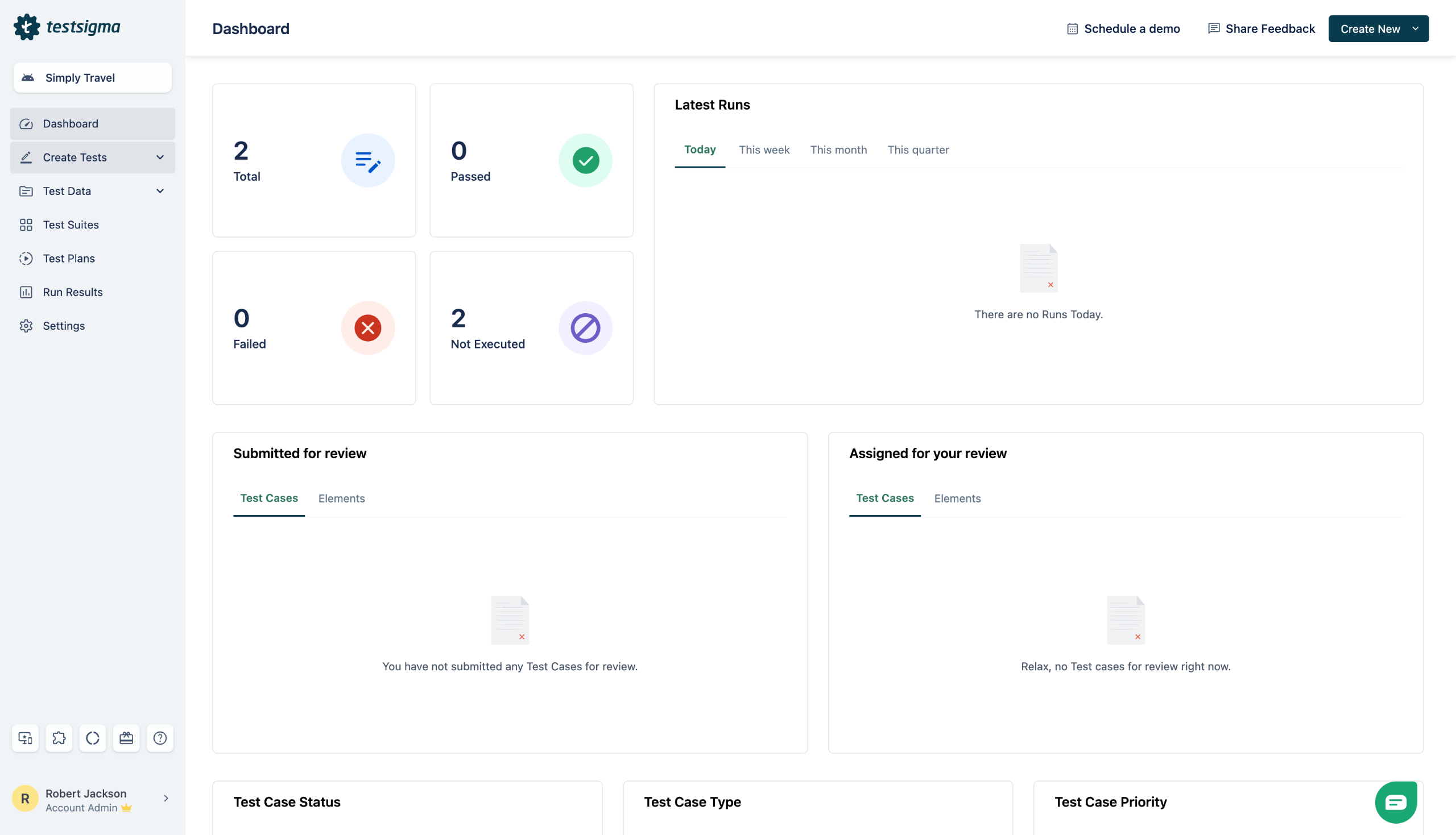Open the Simply Travel project selector
1456x835 pixels.
(x=92, y=77)
